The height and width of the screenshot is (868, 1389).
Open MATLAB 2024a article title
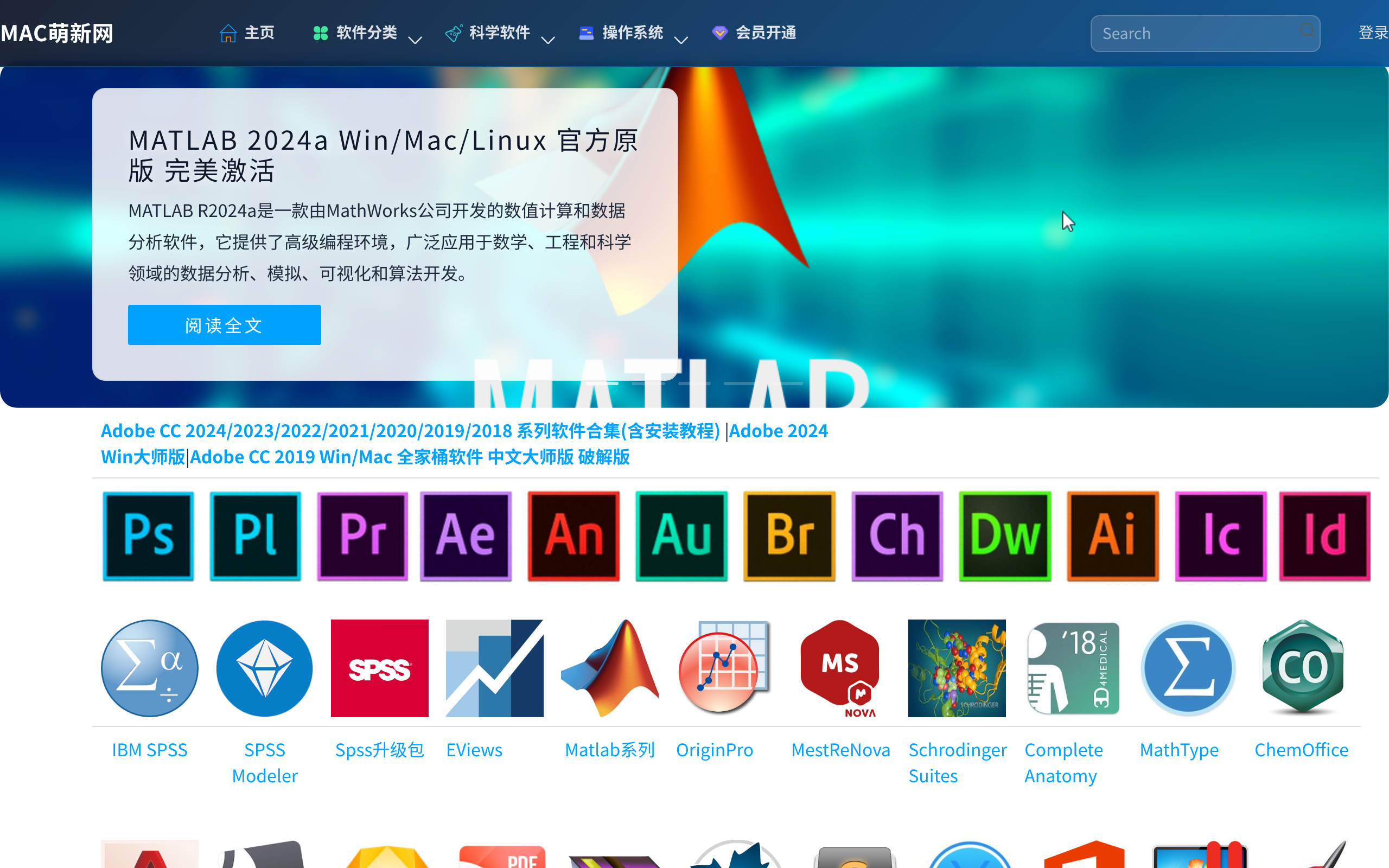384,155
